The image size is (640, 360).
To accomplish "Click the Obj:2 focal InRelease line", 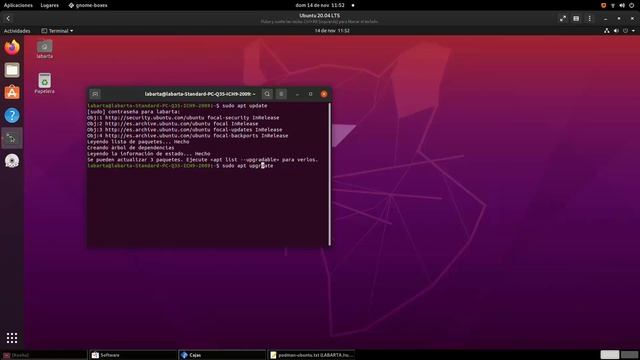I will pos(173,124).
